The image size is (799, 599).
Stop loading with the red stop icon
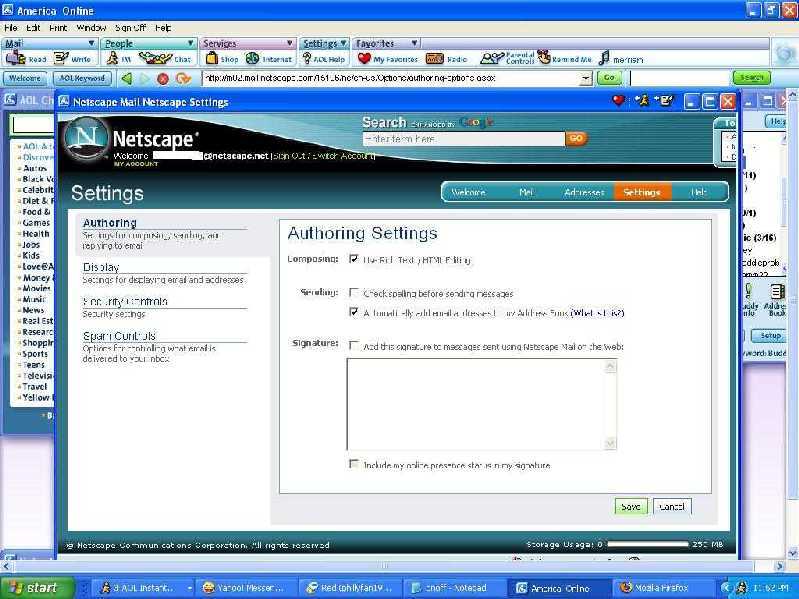coord(163,78)
